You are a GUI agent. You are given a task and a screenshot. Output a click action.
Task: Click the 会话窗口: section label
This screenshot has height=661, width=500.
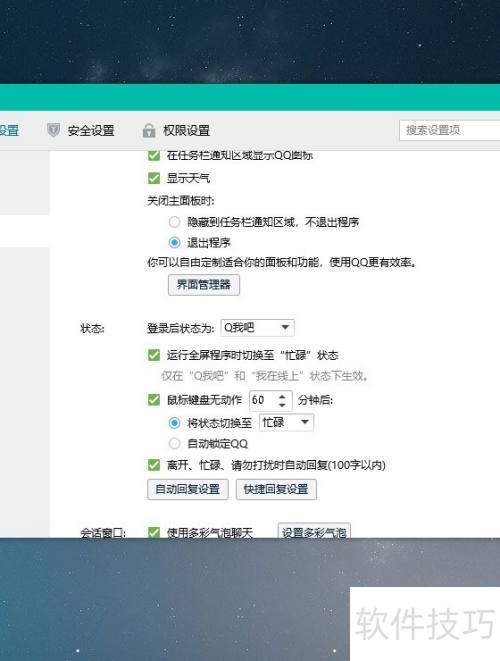pos(103,533)
